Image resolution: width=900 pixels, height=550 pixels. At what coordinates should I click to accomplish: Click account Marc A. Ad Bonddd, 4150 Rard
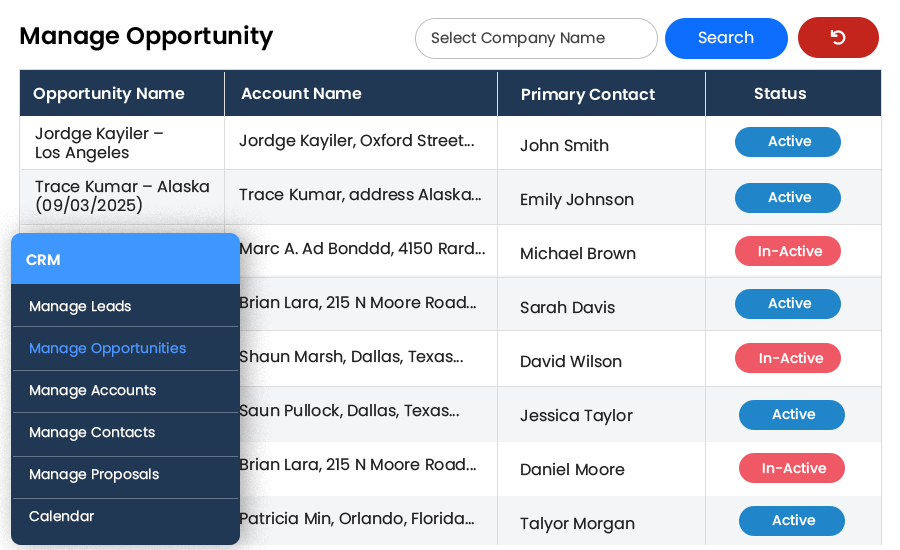(x=363, y=249)
